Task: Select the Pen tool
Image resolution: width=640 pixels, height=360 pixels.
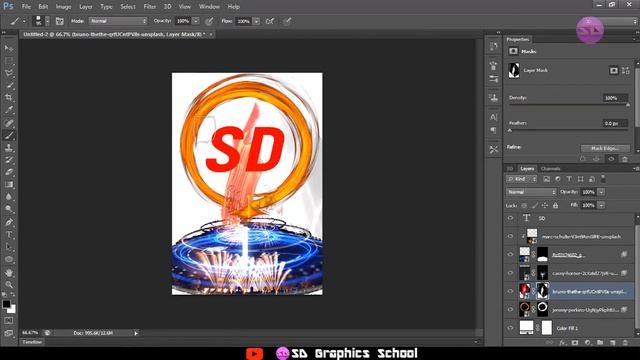Action: click(9, 222)
